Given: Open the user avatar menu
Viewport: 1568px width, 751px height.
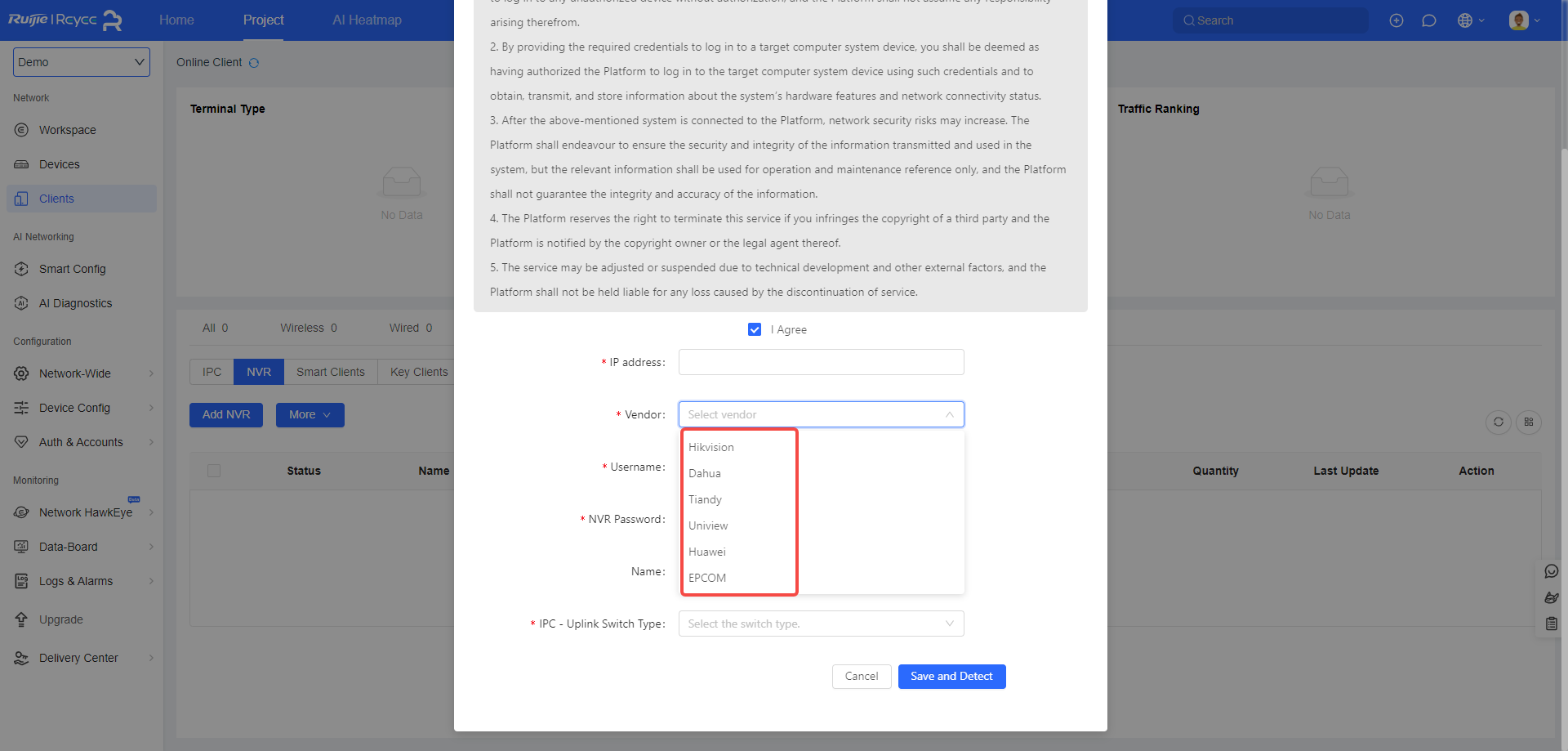Looking at the screenshot, I should coord(1525,20).
